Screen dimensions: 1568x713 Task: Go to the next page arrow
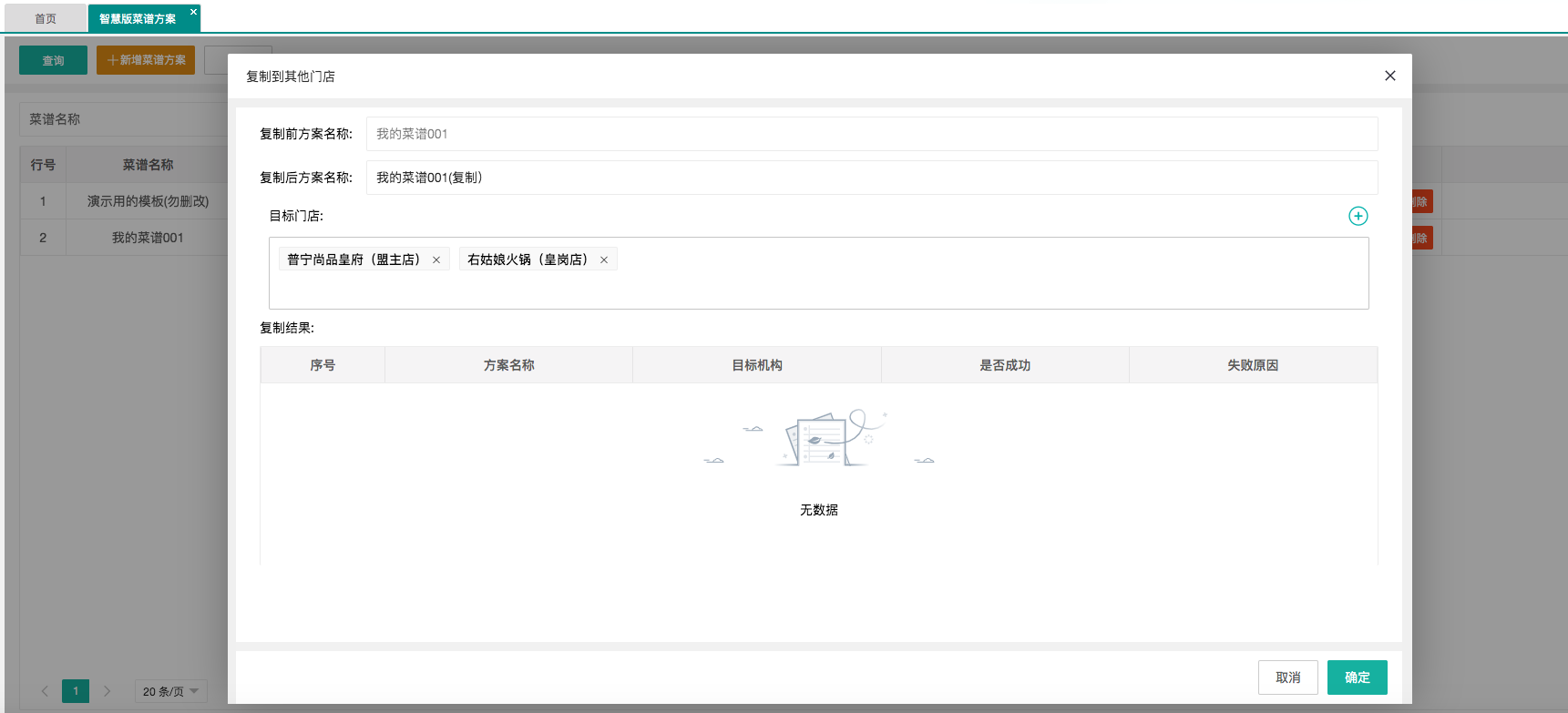(x=107, y=691)
